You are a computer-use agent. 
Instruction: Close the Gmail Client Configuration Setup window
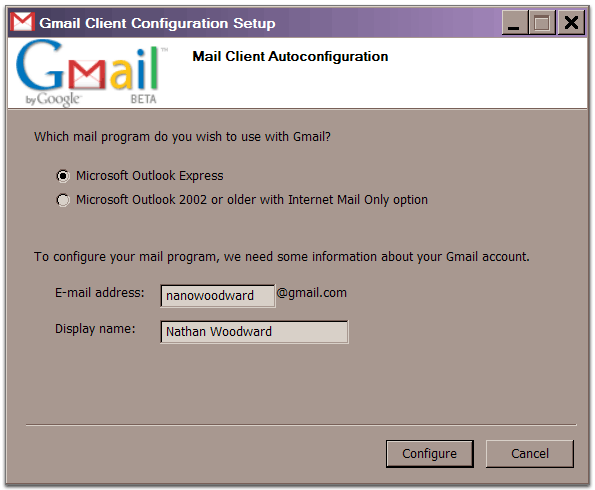click(571, 23)
